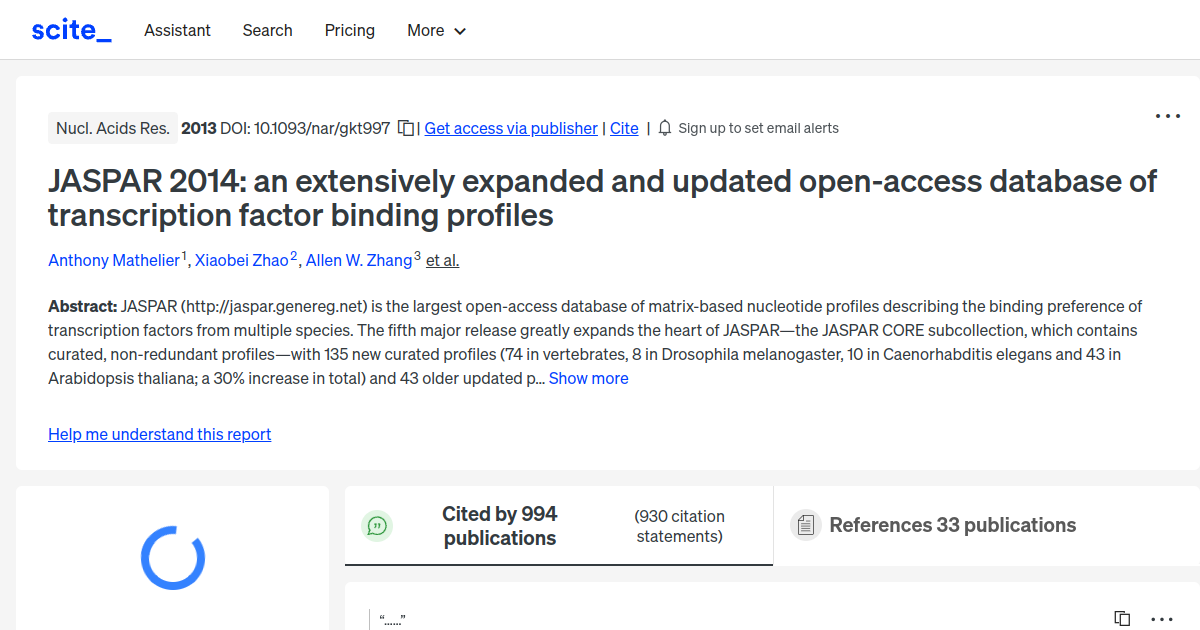Click the green citation statement icon
This screenshot has width=1200, height=630.
click(377, 525)
